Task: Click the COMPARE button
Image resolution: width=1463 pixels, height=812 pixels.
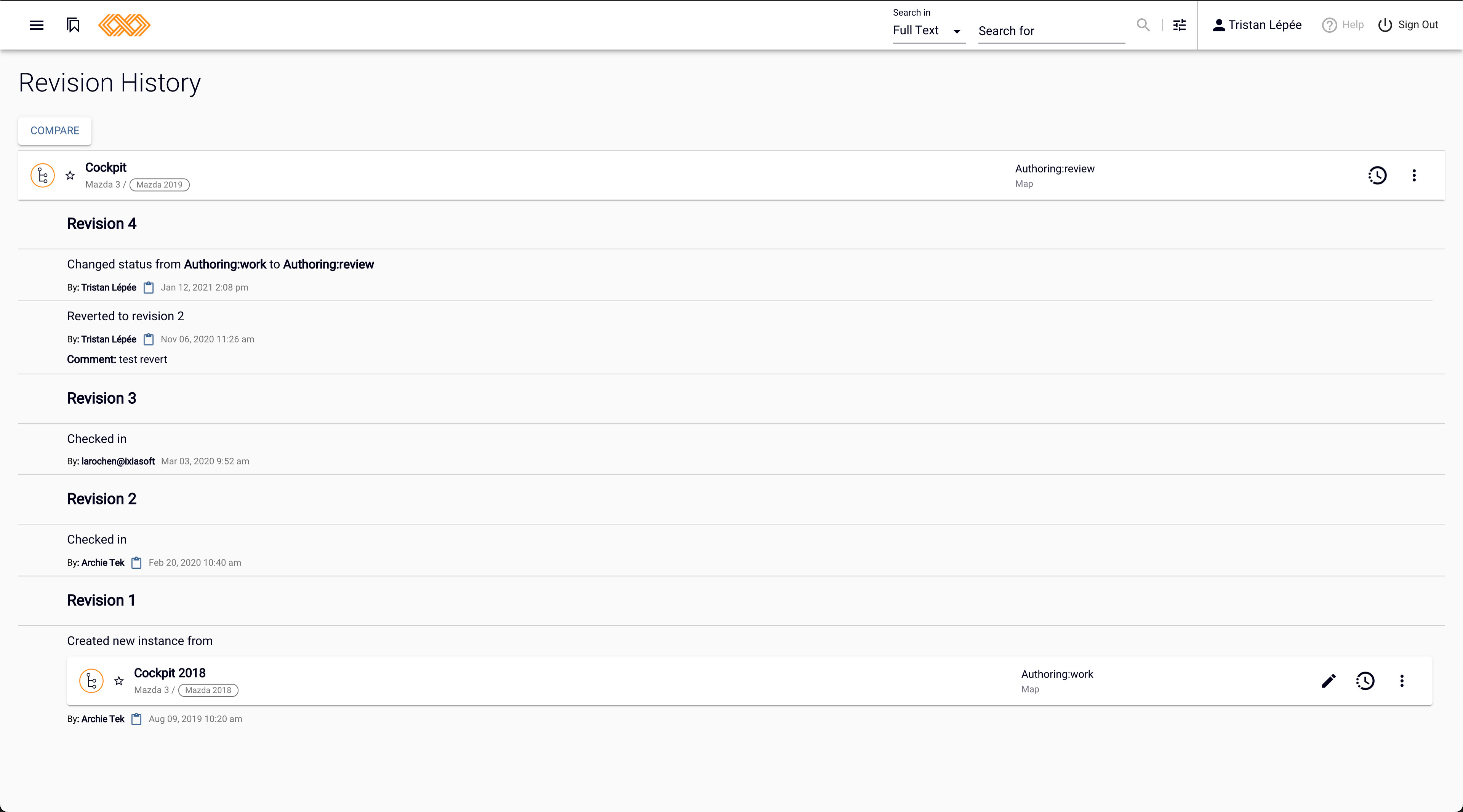Action: click(54, 131)
